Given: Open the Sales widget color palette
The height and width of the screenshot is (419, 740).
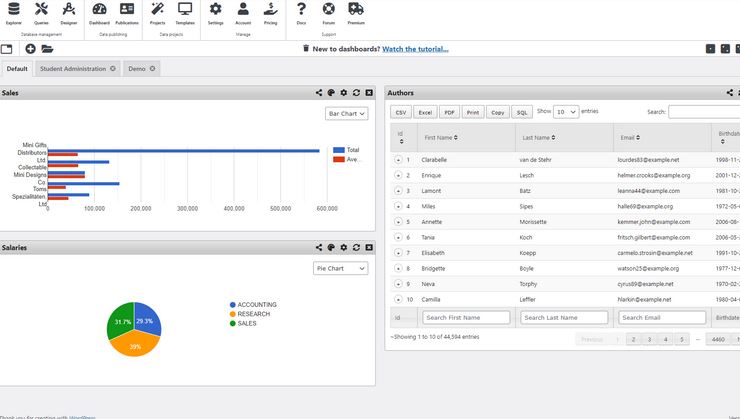Looking at the screenshot, I should click(331, 93).
